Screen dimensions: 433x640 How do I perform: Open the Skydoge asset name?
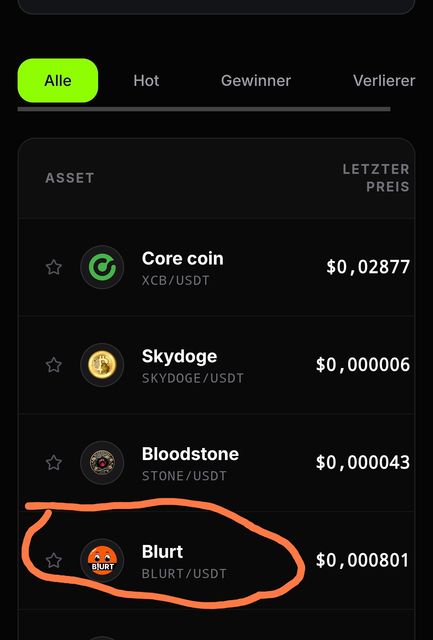179,356
